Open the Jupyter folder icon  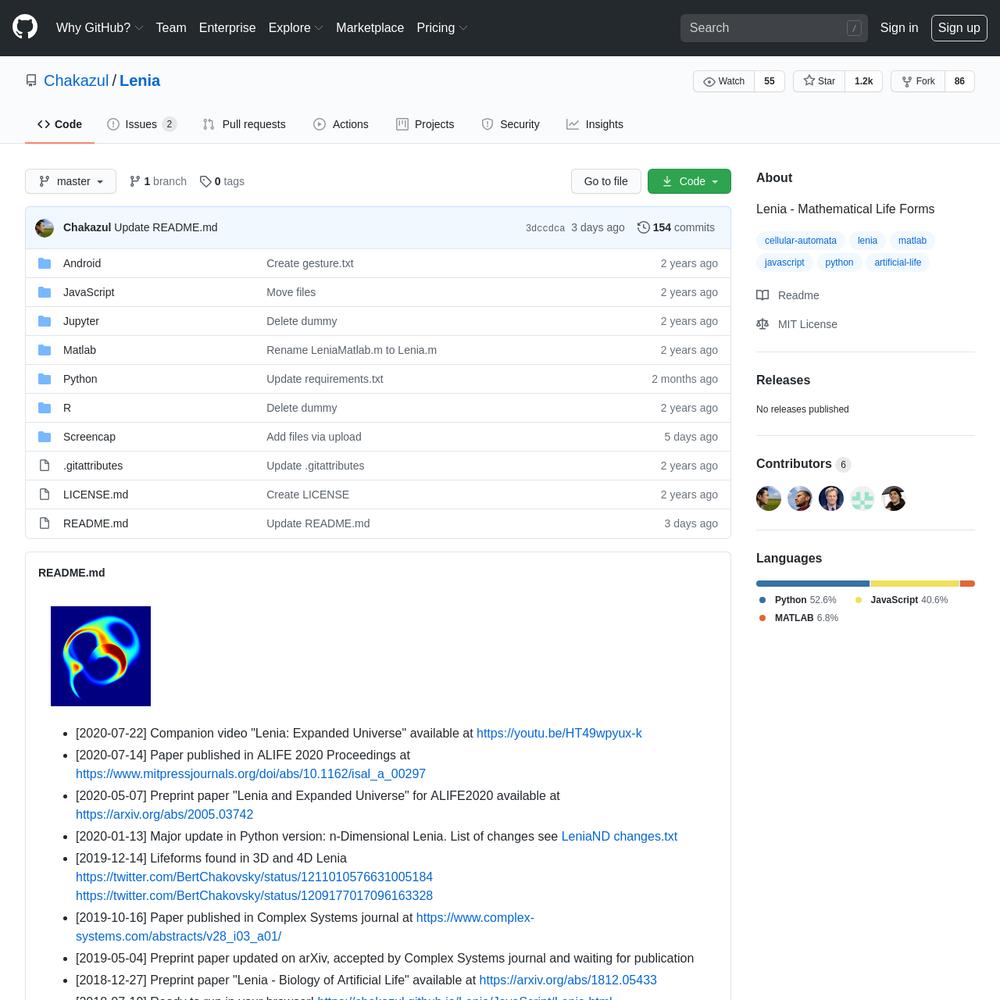tap(44, 321)
